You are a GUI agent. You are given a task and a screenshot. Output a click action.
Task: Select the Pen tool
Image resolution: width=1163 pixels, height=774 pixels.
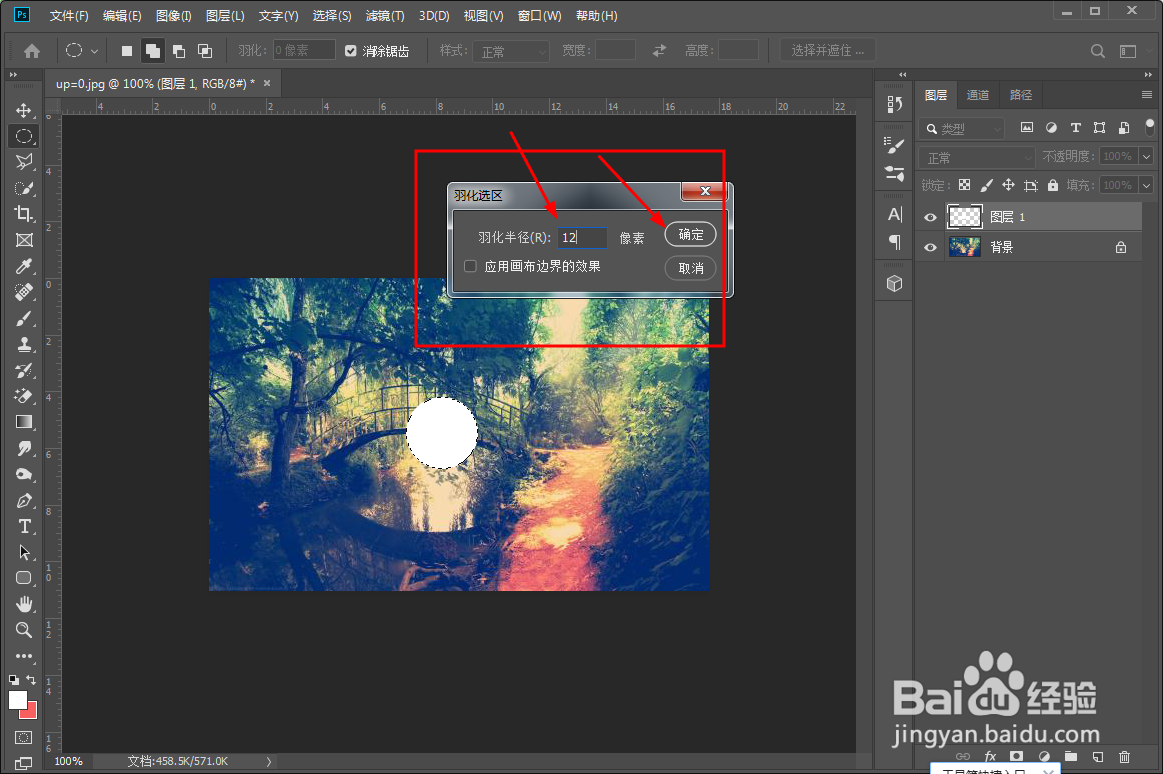(24, 500)
